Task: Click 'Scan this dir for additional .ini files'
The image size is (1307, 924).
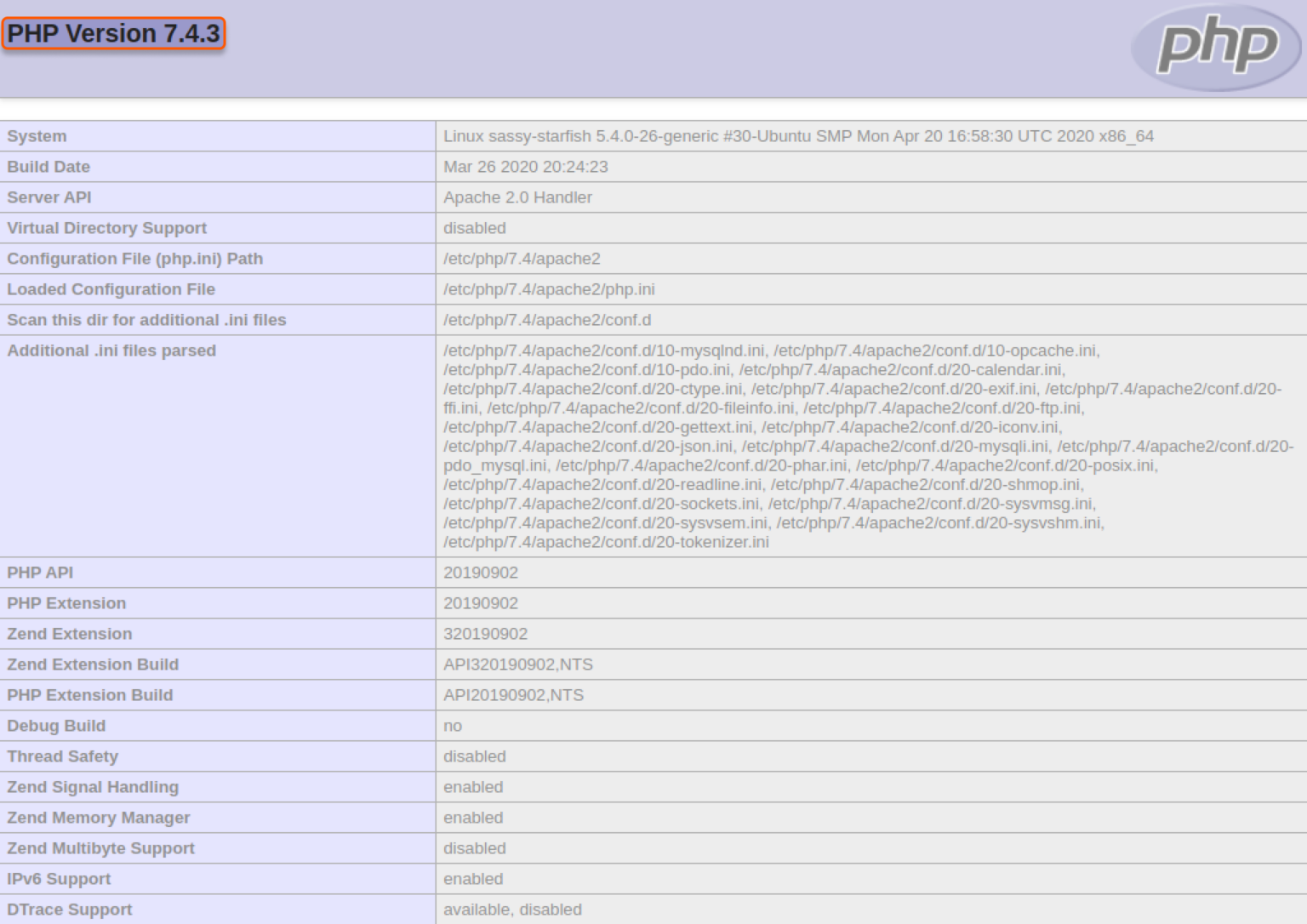Action: coord(146,320)
